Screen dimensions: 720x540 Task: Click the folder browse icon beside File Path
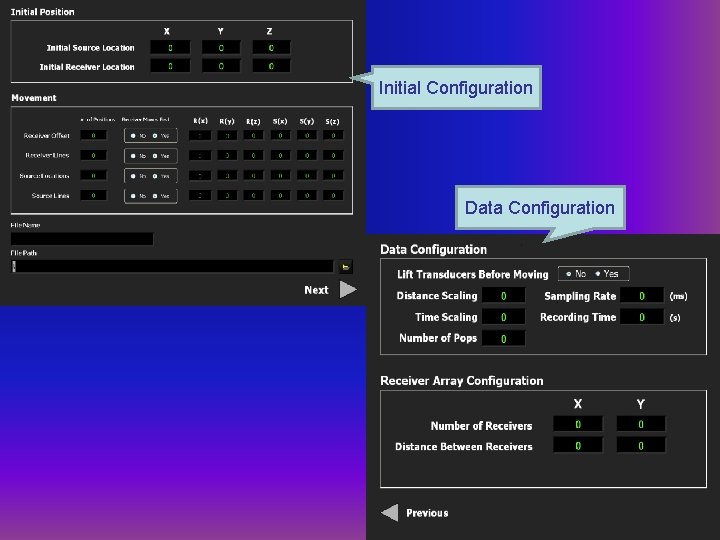(345, 267)
